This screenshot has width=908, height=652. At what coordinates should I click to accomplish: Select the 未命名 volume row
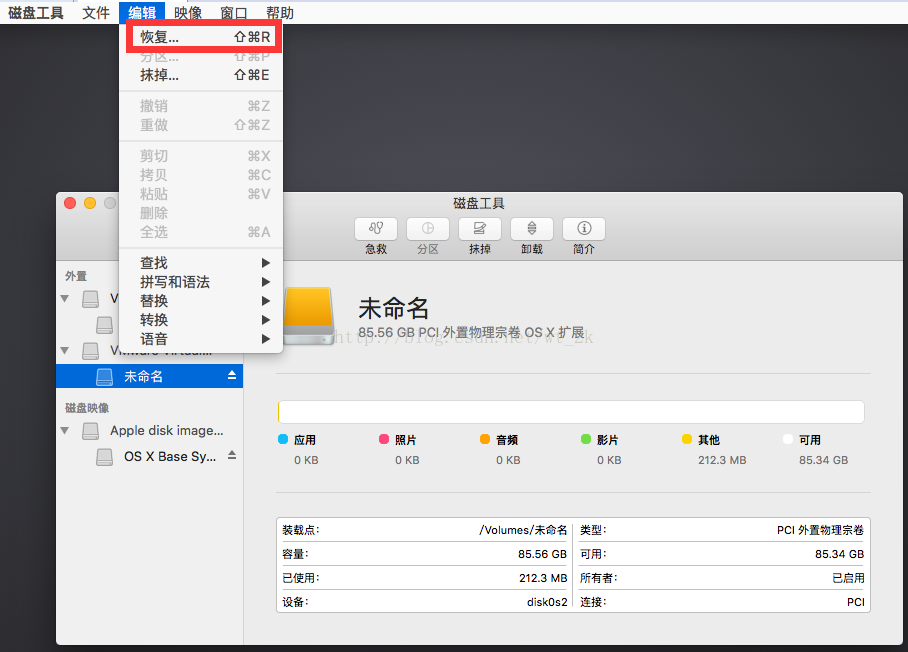point(149,376)
